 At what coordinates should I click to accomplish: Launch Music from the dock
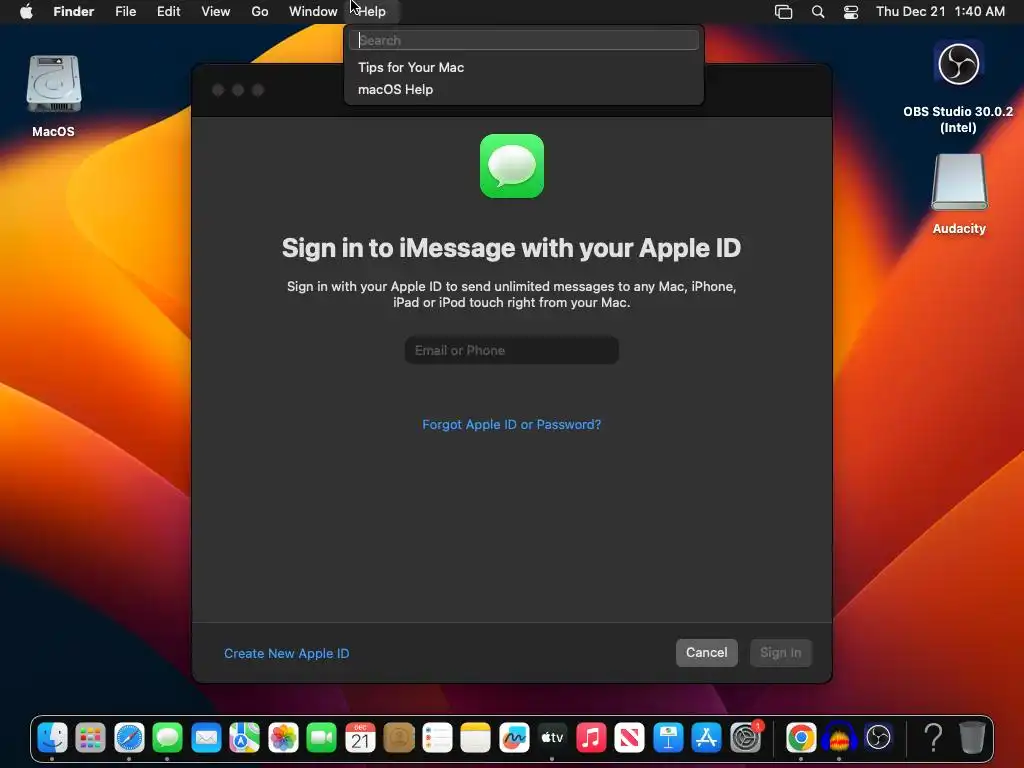[x=591, y=738]
